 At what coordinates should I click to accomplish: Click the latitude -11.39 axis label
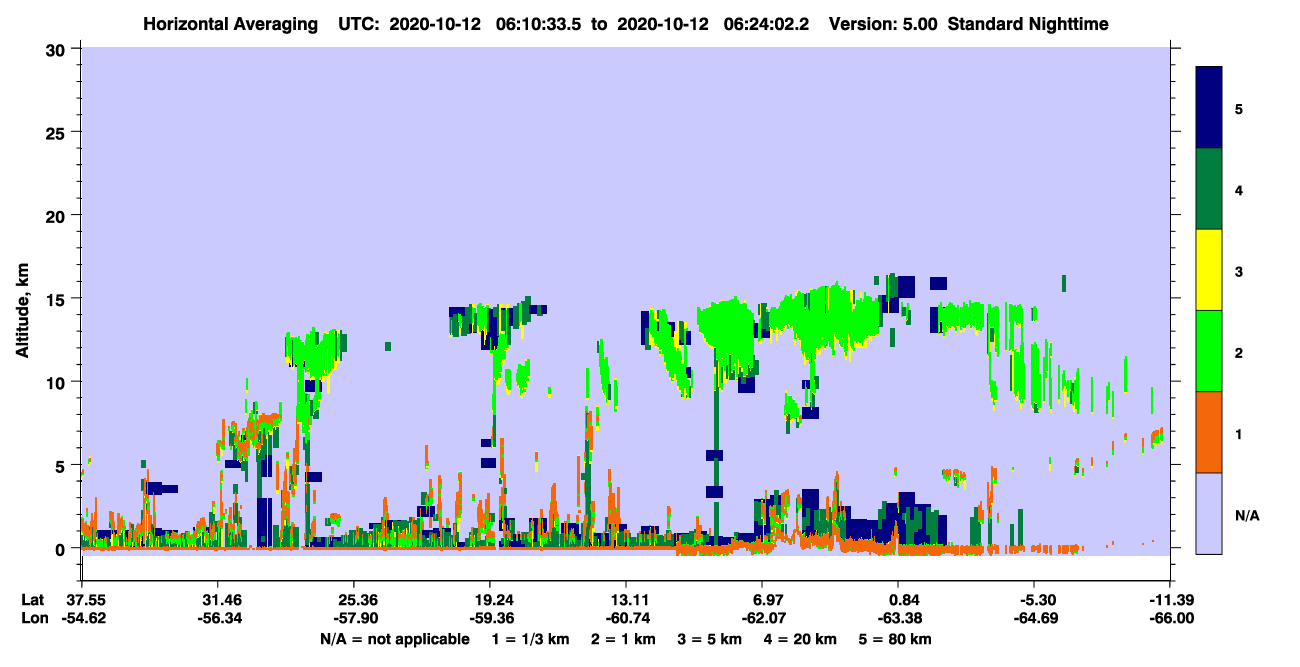(x=1172, y=600)
